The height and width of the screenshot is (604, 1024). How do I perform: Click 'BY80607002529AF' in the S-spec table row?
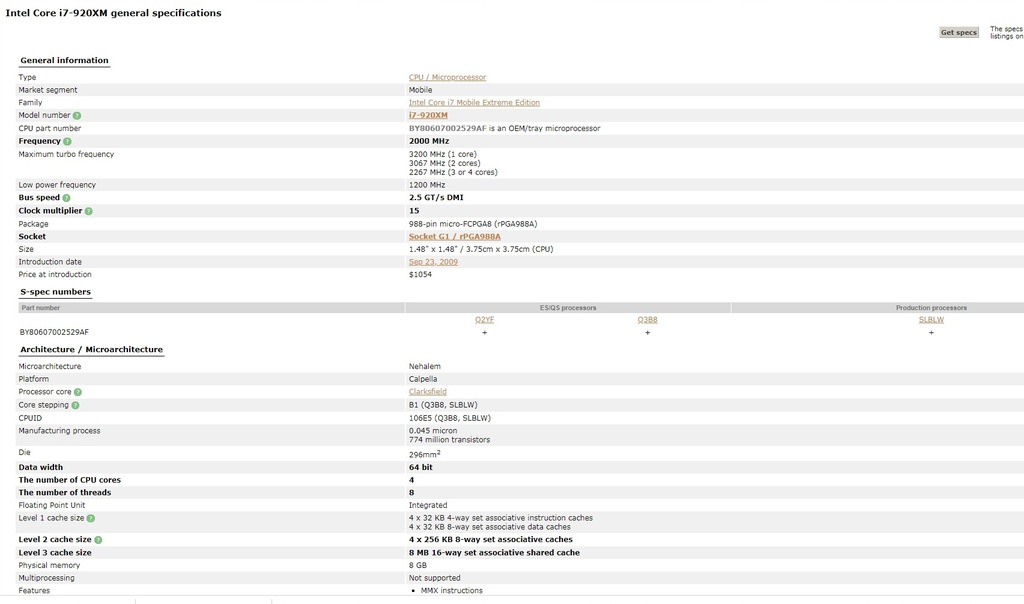coord(54,332)
